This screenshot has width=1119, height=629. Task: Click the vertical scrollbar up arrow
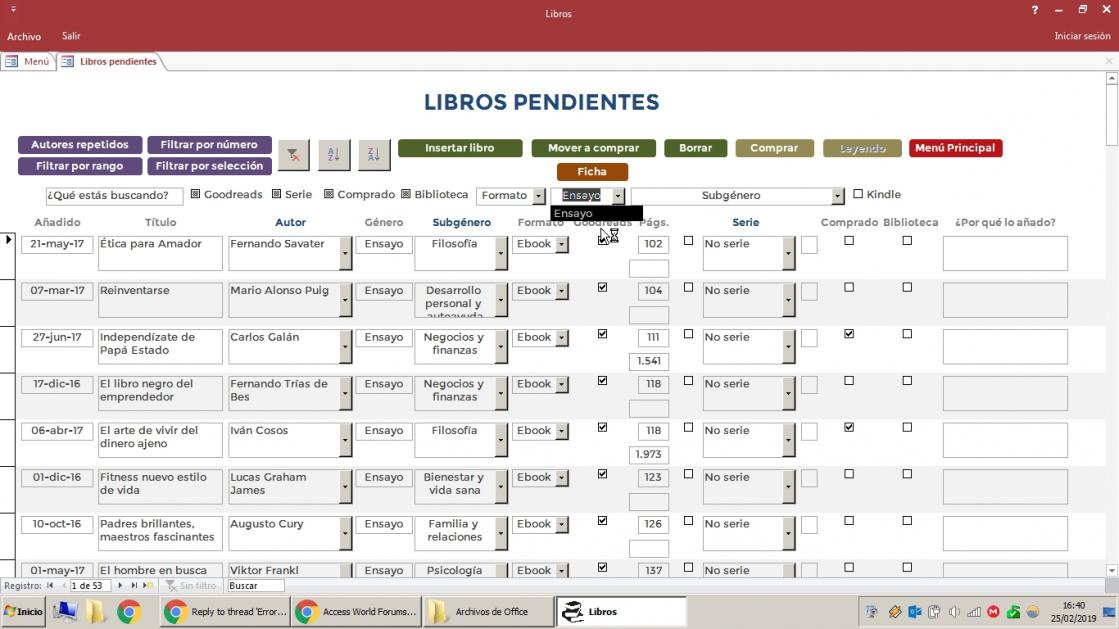click(1112, 79)
